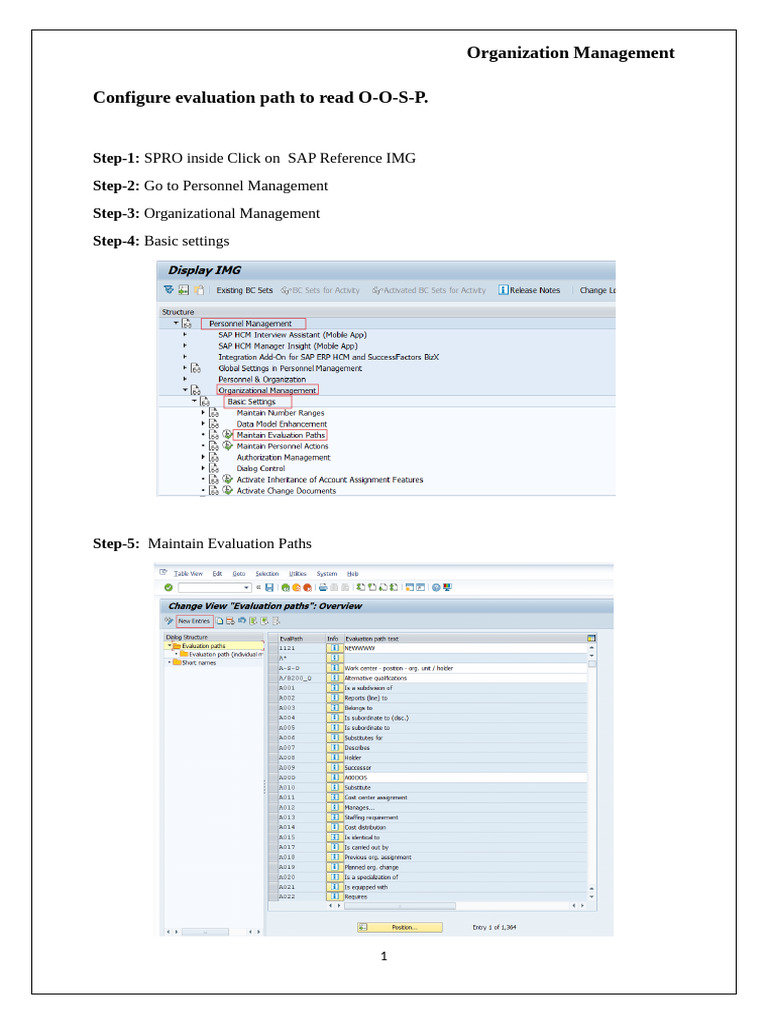This screenshot has width=768, height=1024.
Task: Click the red Cancel icon in toolbar
Action: pyautogui.click(x=307, y=587)
